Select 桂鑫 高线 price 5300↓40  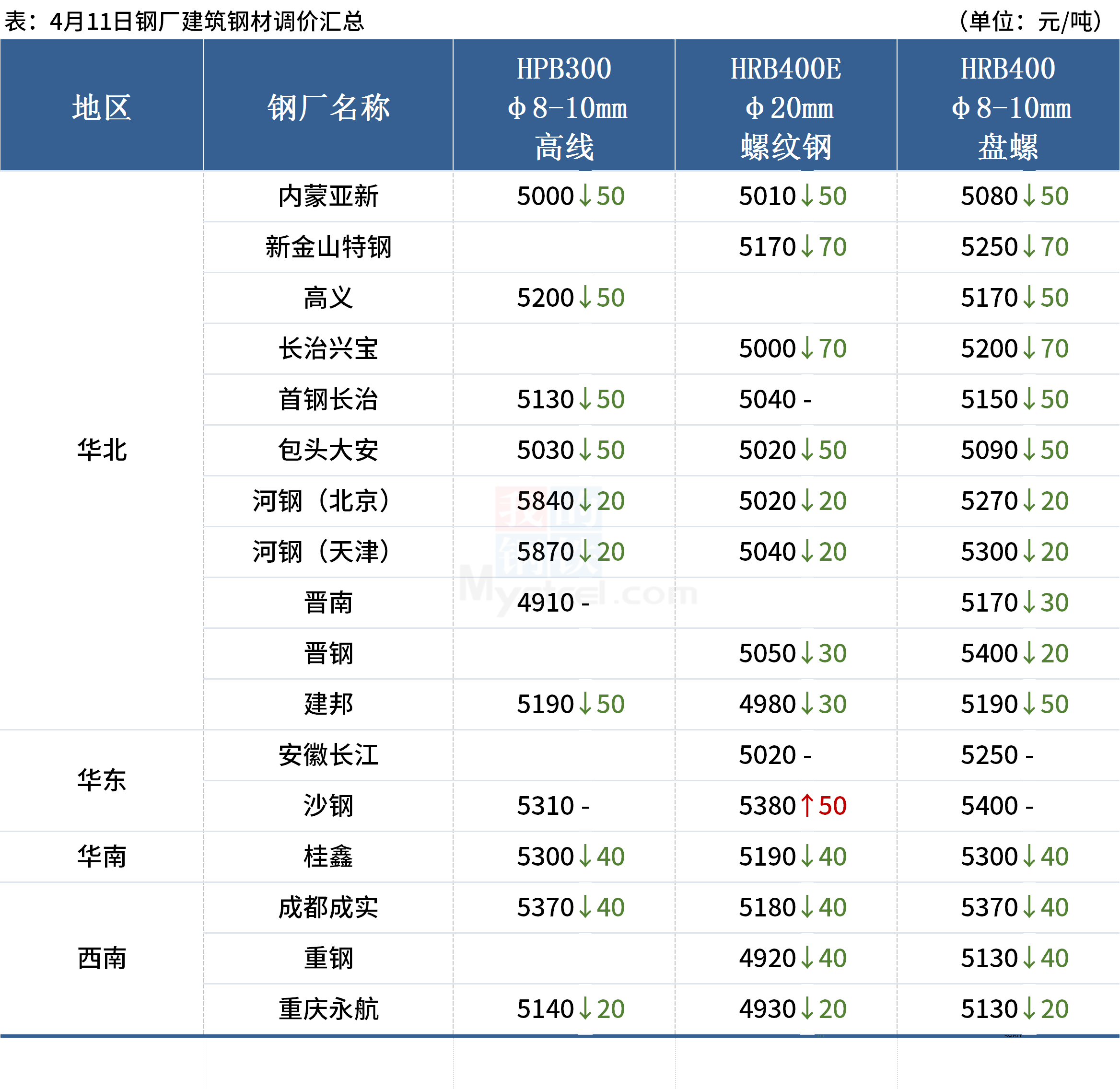click(x=571, y=856)
